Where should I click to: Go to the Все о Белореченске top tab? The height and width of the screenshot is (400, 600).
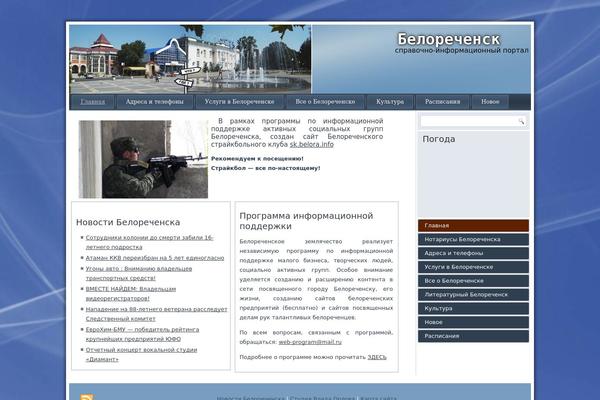pos(325,102)
